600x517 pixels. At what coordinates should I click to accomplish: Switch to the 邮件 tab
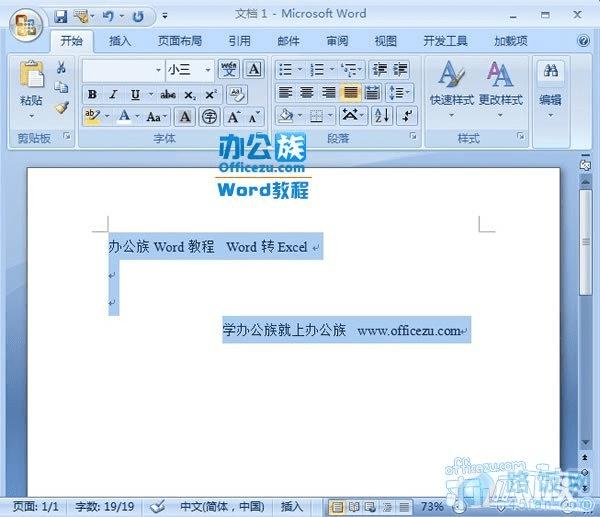(289, 41)
